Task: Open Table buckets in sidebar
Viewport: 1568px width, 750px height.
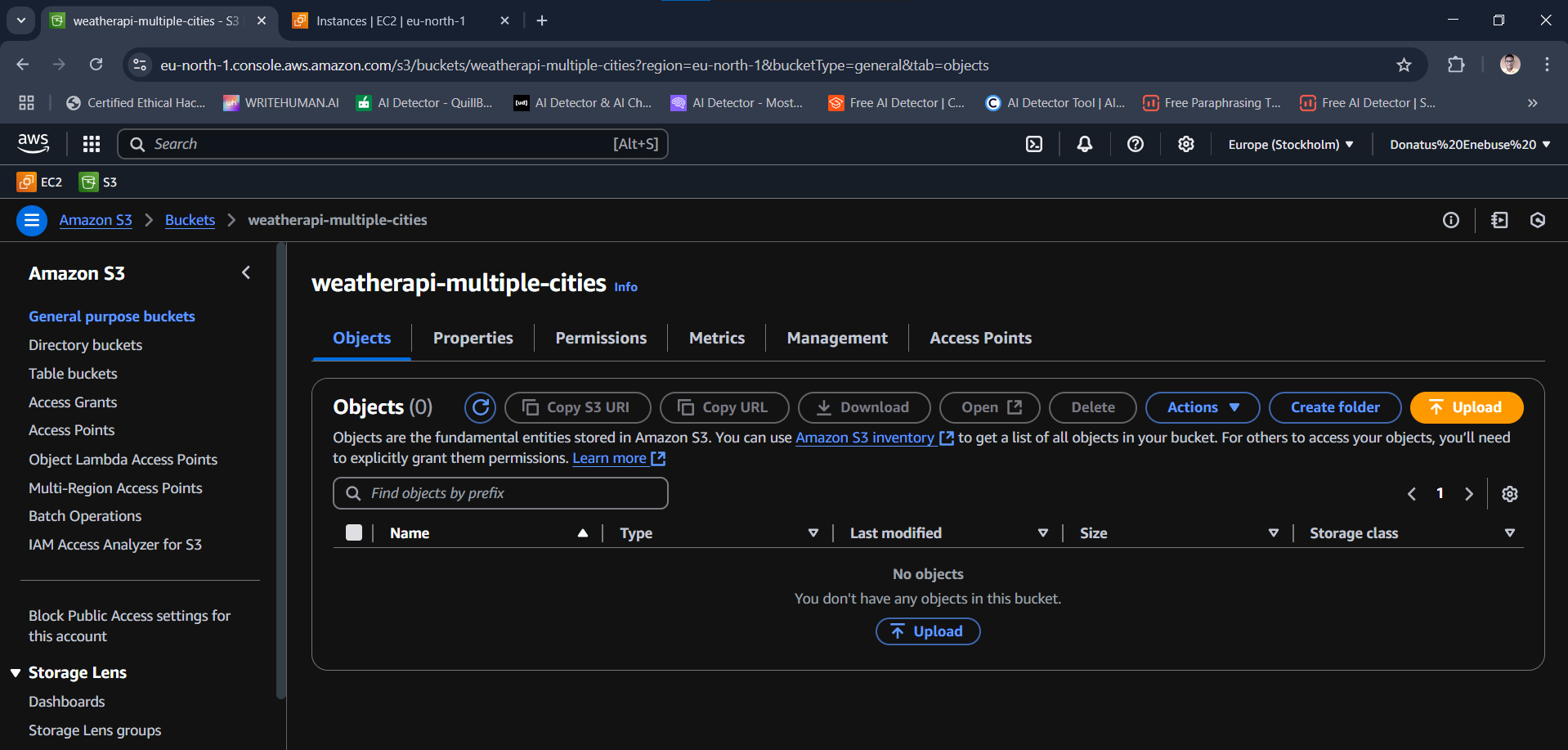Action: (x=73, y=374)
